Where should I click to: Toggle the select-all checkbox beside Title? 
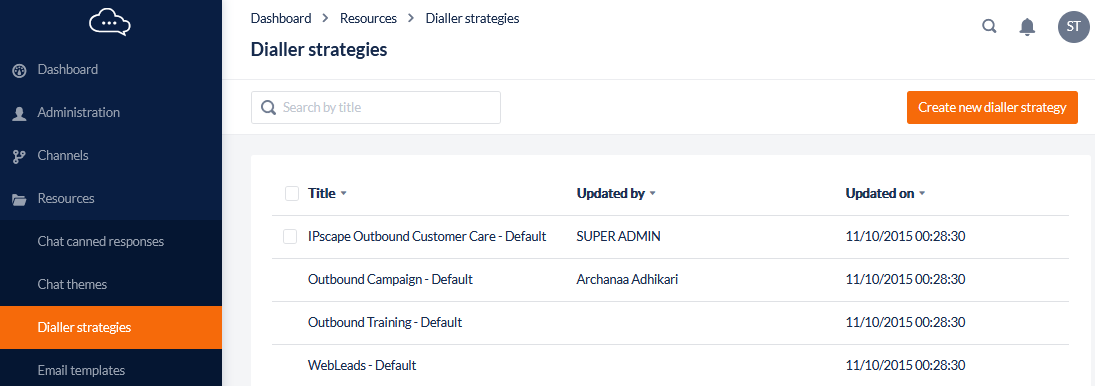(x=292, y=193)
